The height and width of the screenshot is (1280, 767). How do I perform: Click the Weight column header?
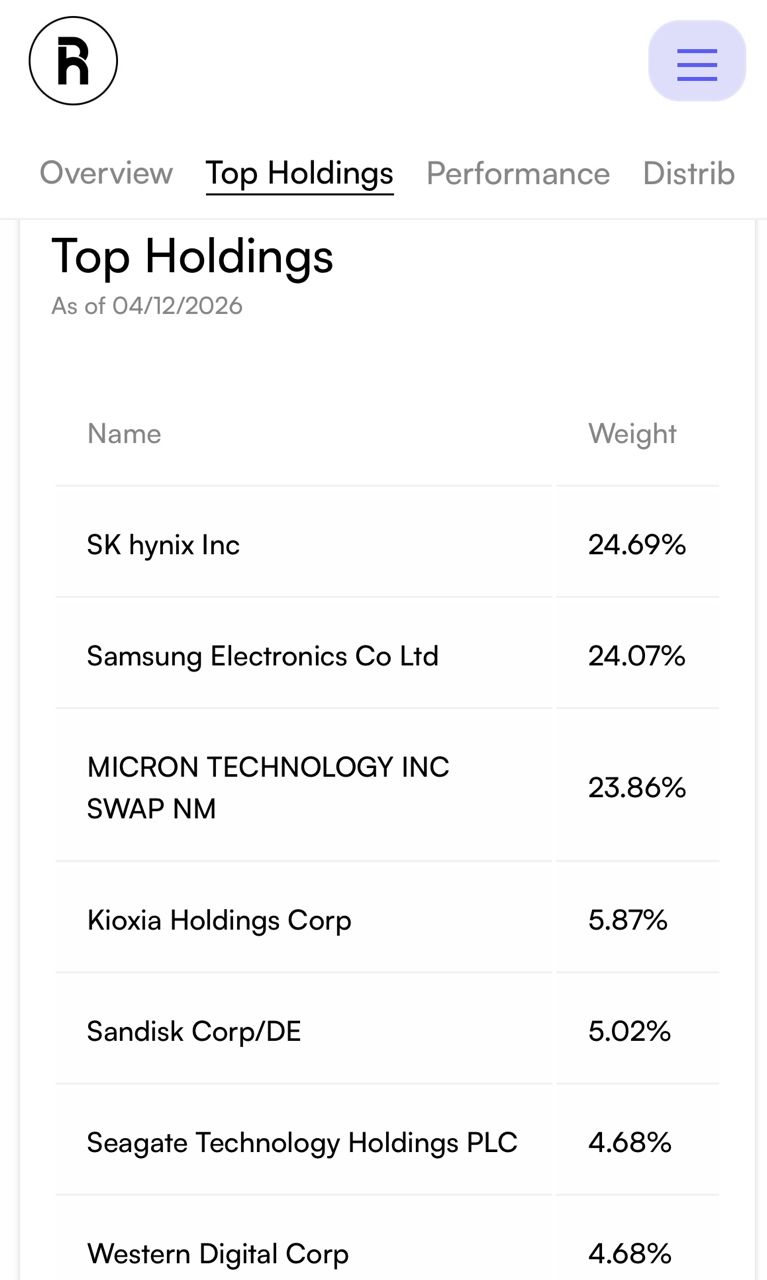[632, 434]
